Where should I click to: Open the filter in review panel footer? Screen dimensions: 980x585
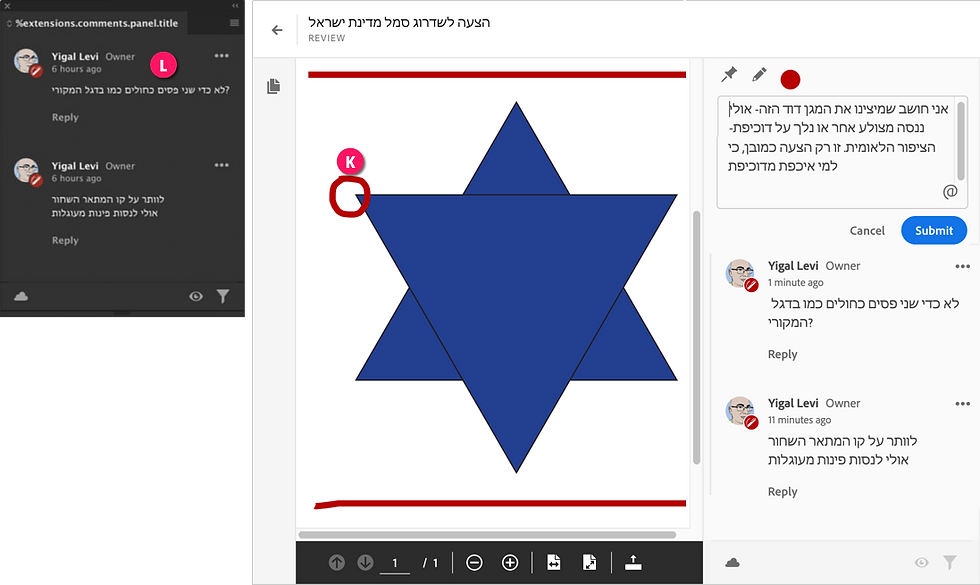[950, 562]
